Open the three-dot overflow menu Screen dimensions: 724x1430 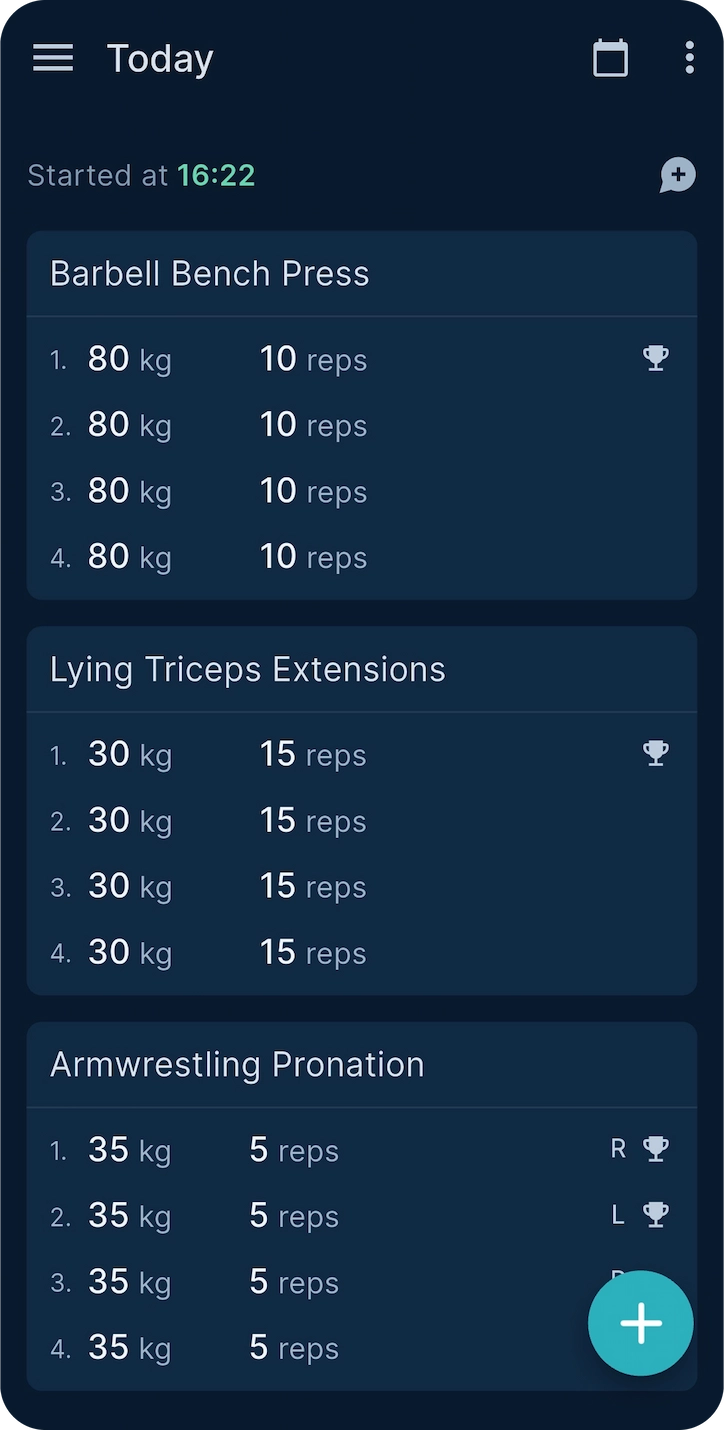pos(689,58)
